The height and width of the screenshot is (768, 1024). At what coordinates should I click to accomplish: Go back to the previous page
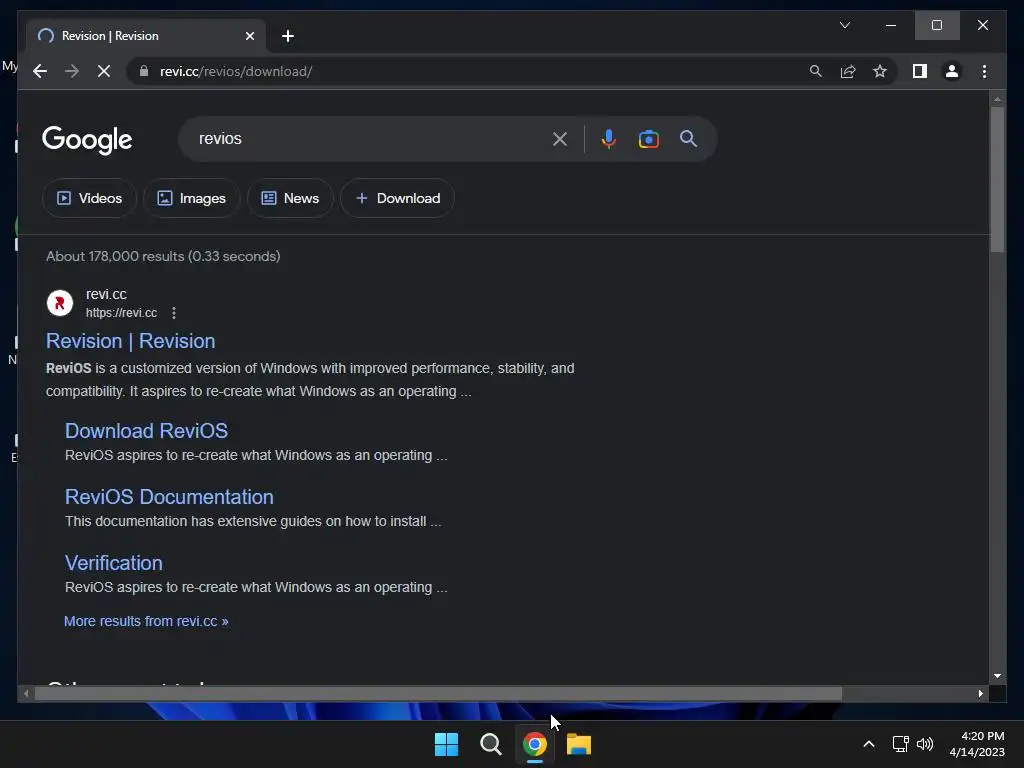pyautogui.click(x=40, y=71)
